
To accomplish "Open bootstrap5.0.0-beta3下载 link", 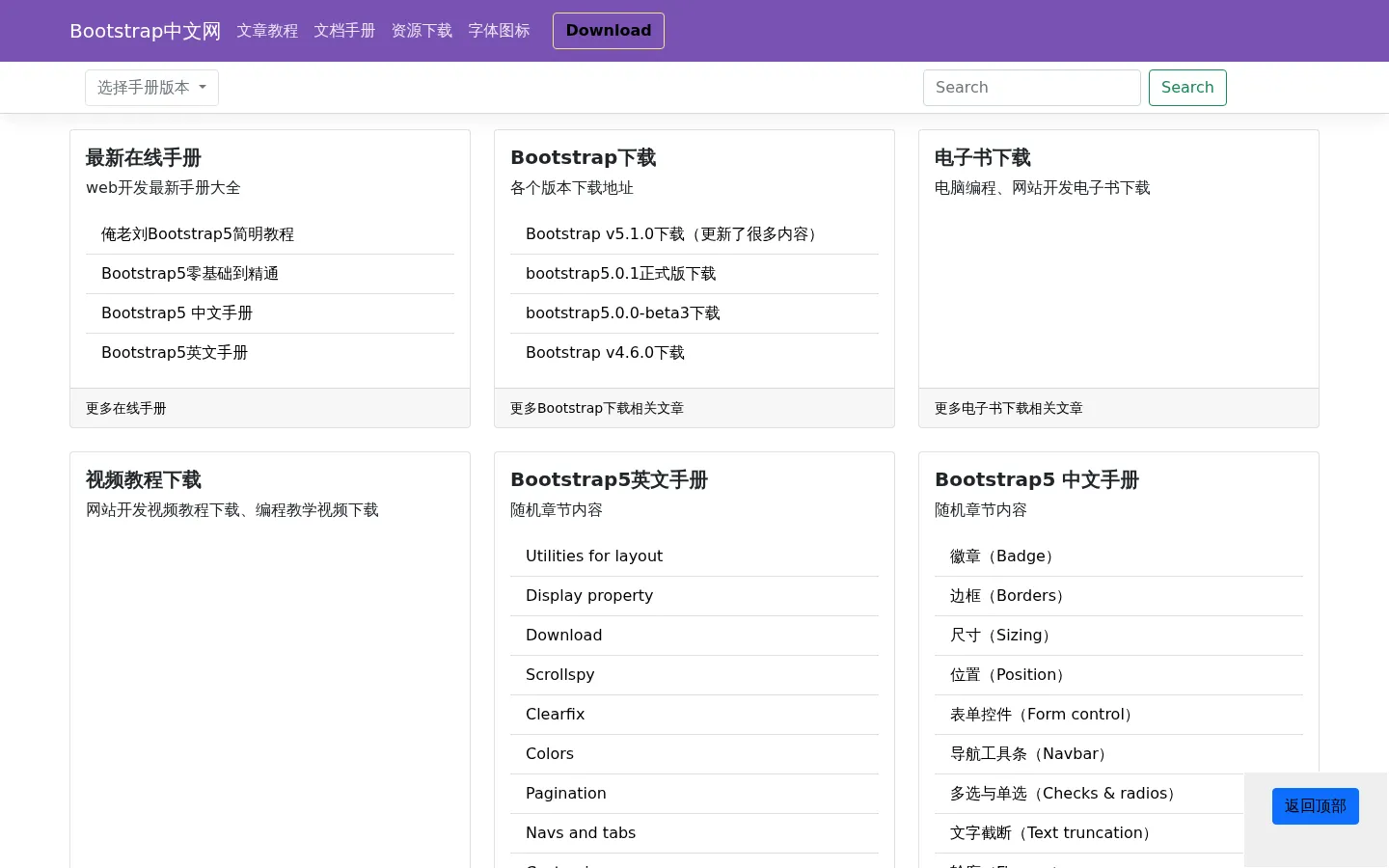I will [623, 313].
